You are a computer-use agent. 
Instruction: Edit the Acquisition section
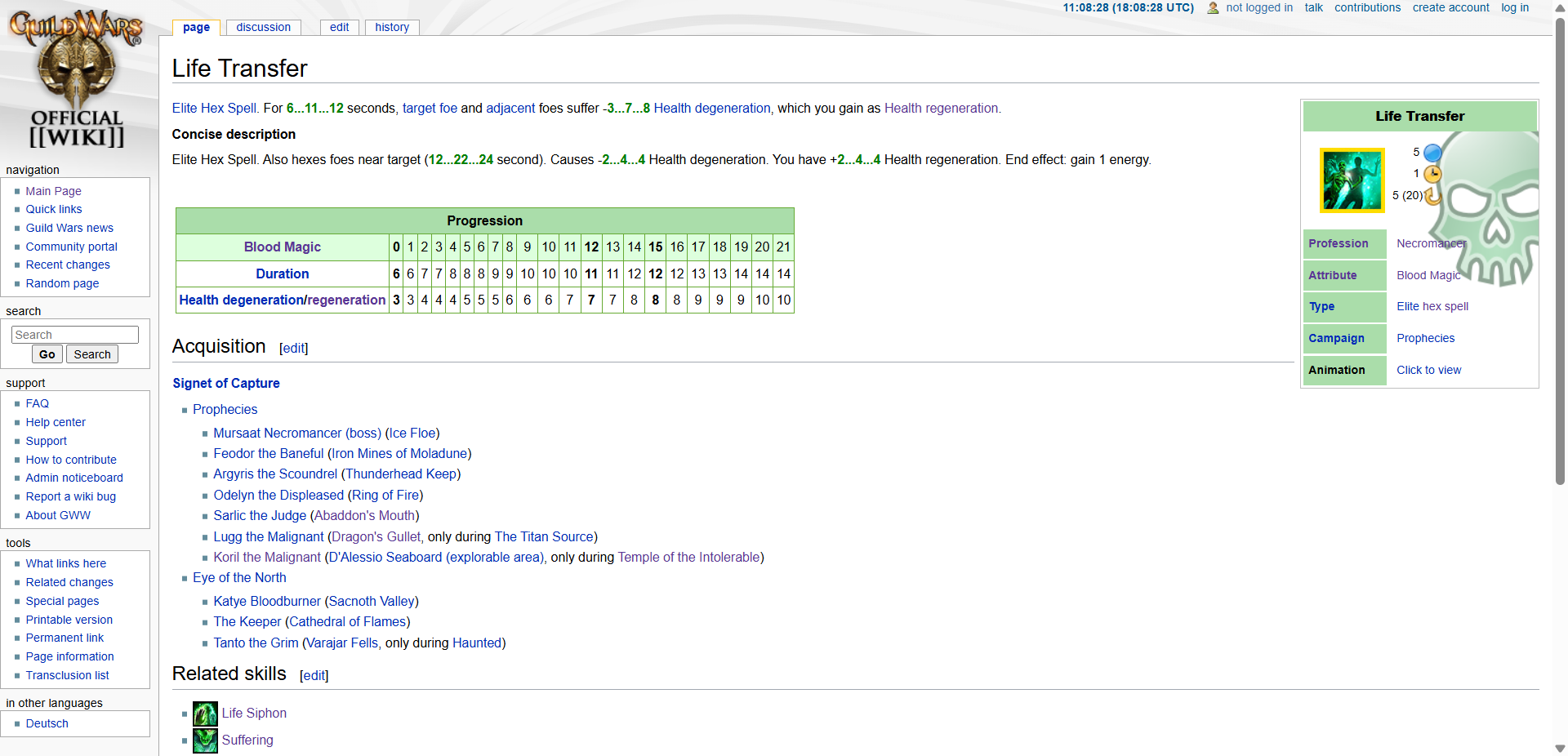[293, 348]
